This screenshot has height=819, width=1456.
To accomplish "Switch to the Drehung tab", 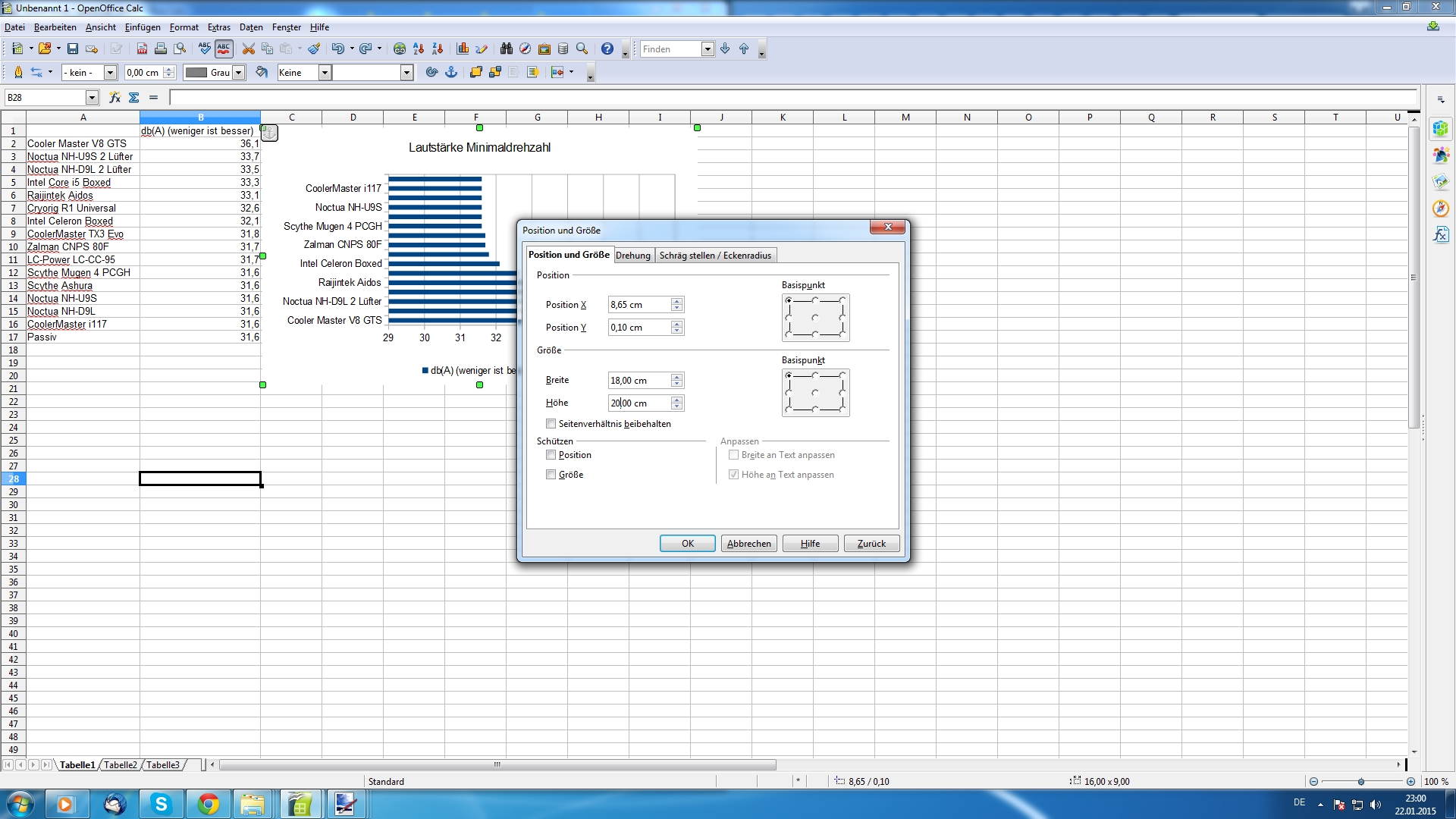I will pos(633,256).
